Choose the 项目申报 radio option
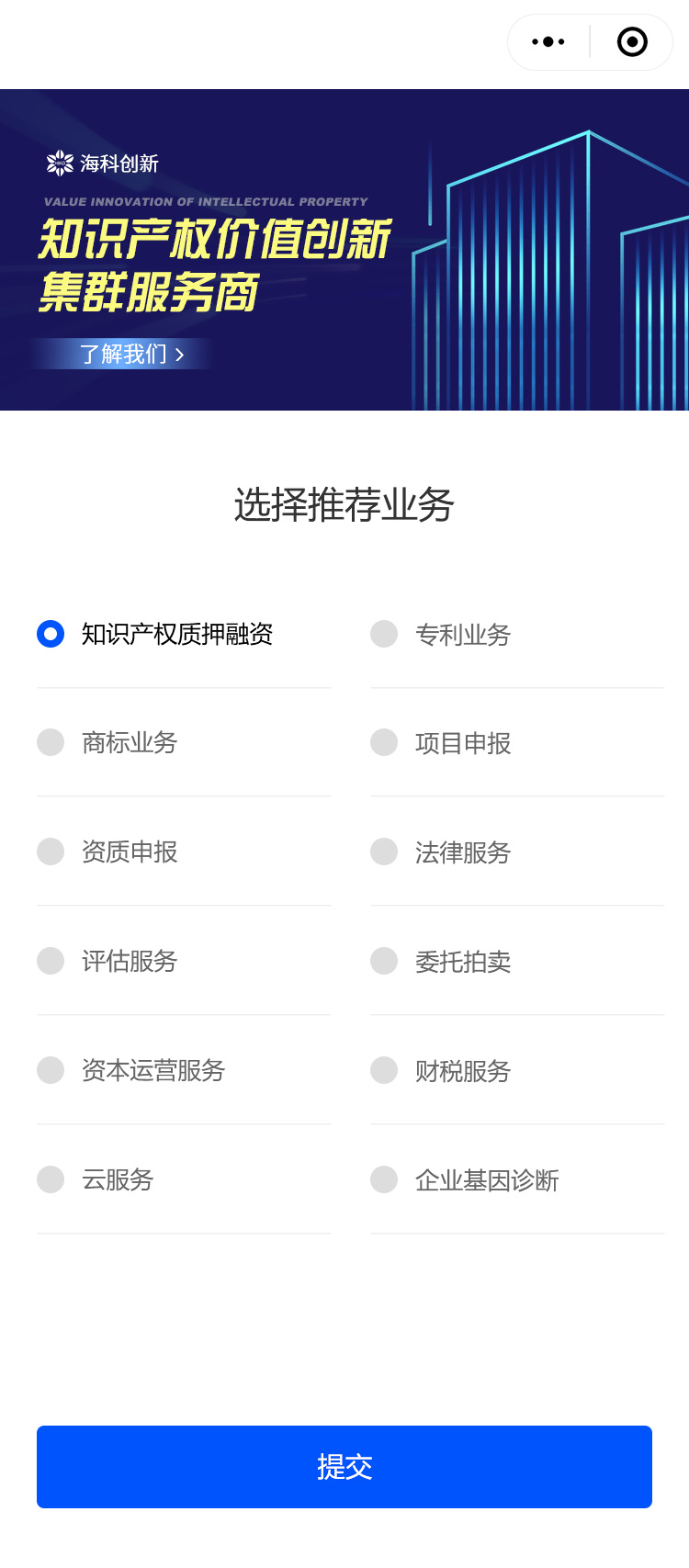 tap(384, 742)
